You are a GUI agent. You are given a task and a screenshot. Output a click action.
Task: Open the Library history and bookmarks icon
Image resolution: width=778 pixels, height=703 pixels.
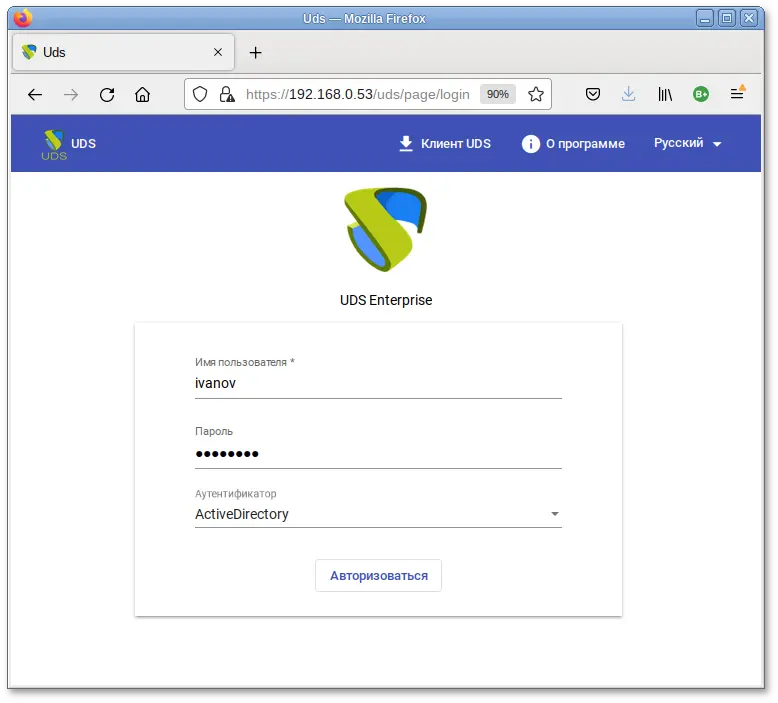pos(665,94)
